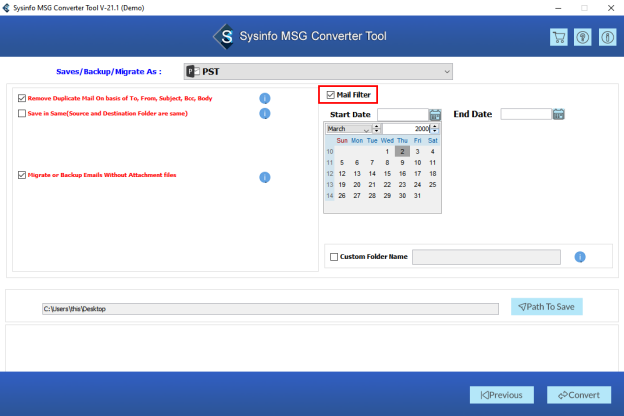Show info for Remove Duplicate Mail option

265,98
